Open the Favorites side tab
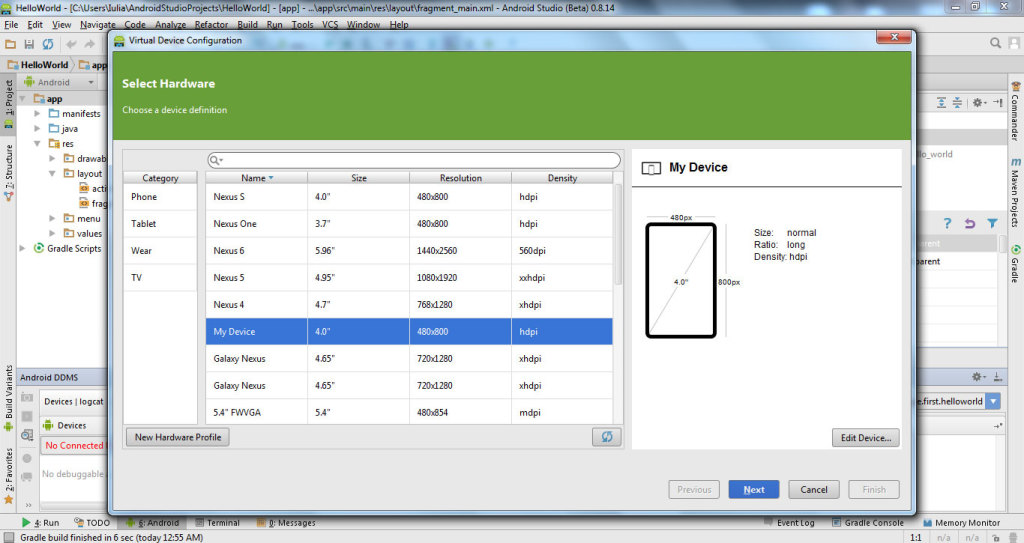1024x543 pixels. coord(8,475)
